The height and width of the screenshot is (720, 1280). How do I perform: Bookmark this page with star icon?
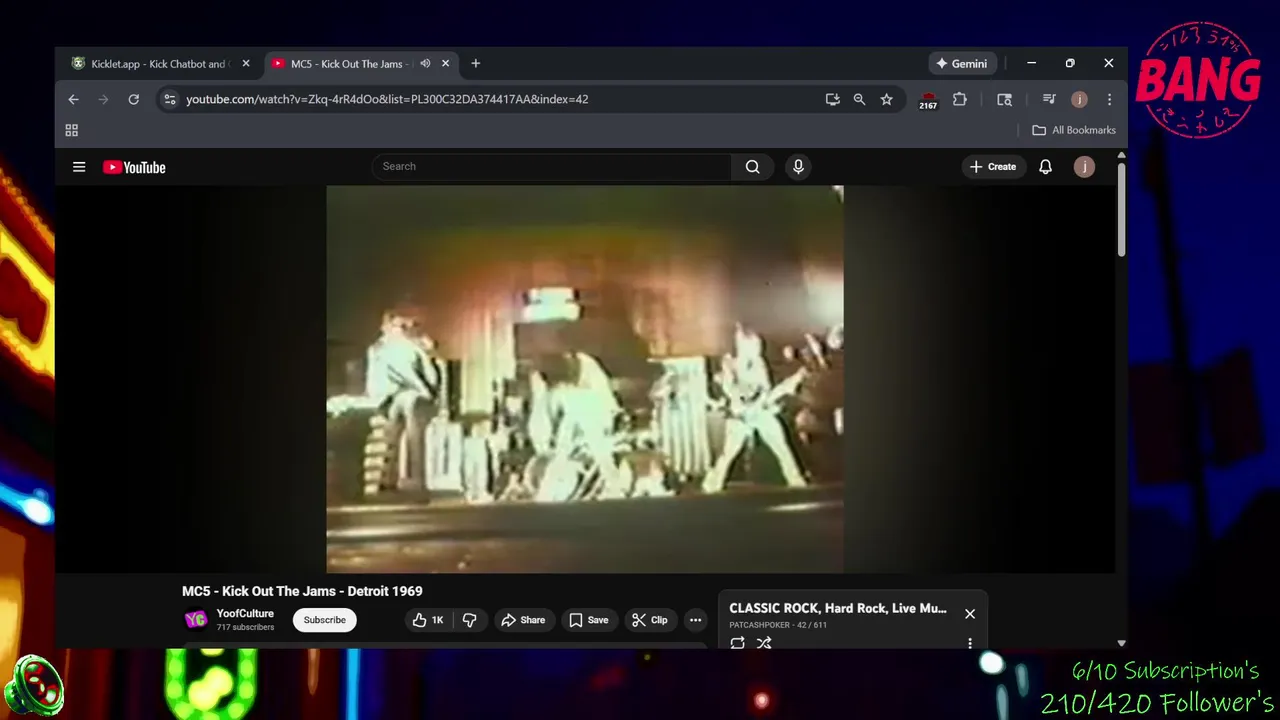(x=886, y=100)
